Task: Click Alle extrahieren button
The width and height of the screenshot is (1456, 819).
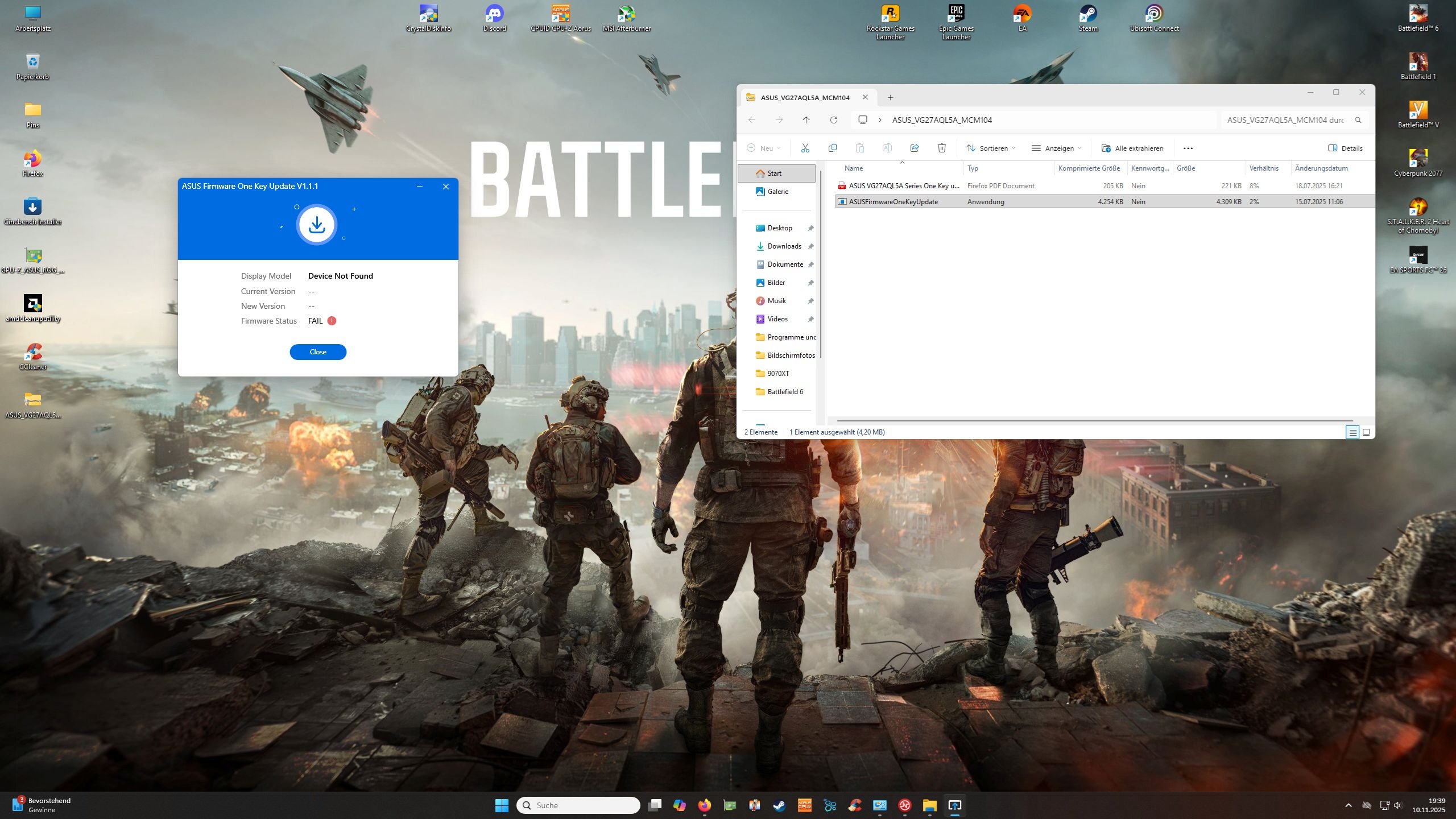Action: pyautogui.click(x=1132, y=148)
